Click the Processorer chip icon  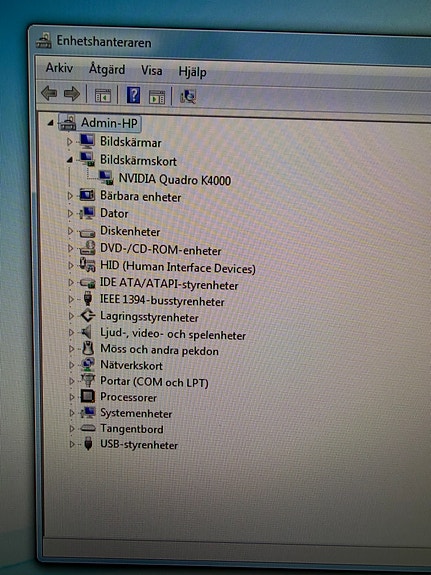[x=88, y=396]
